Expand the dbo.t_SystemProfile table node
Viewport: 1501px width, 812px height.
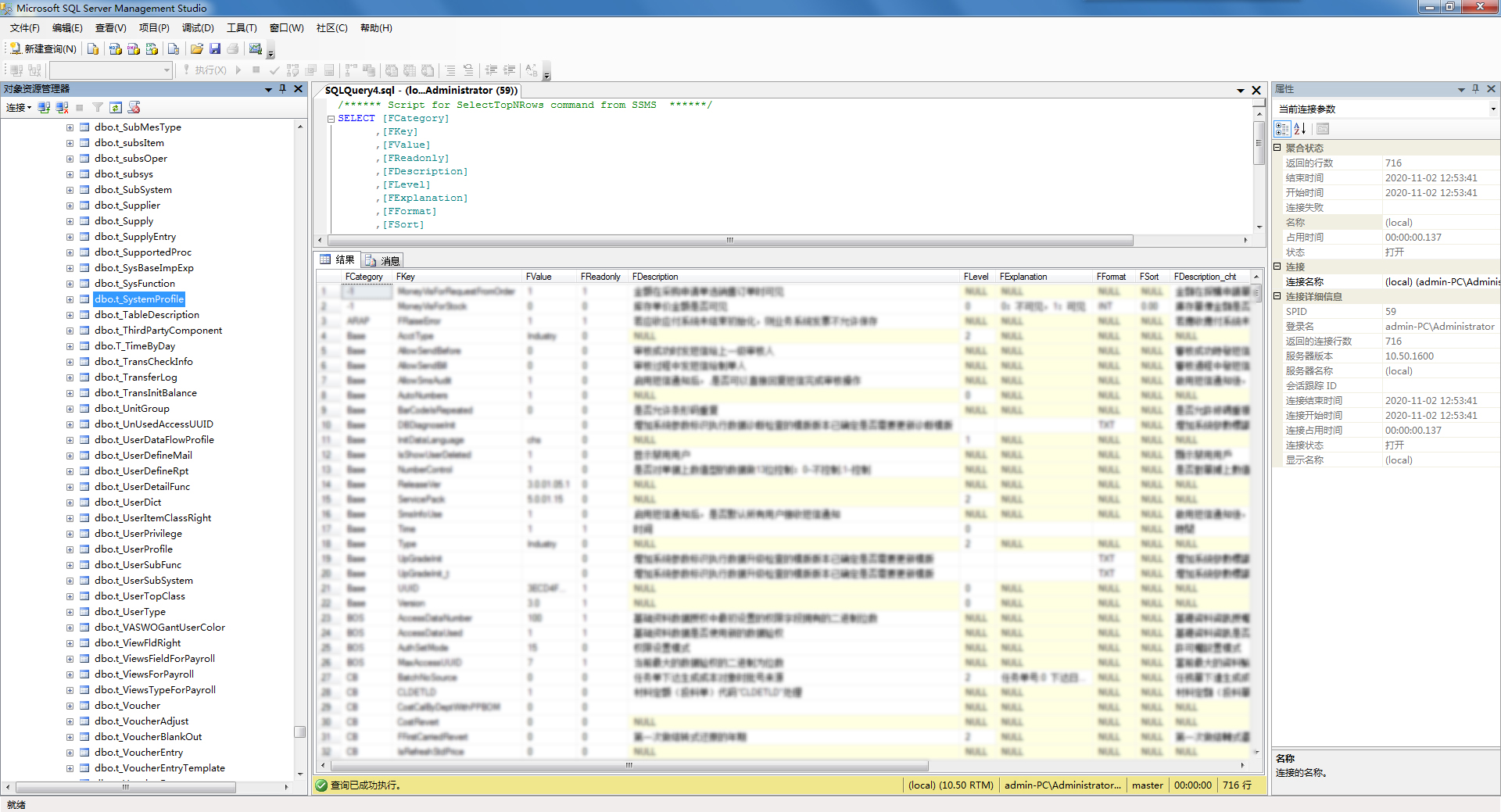pos(70,299)
